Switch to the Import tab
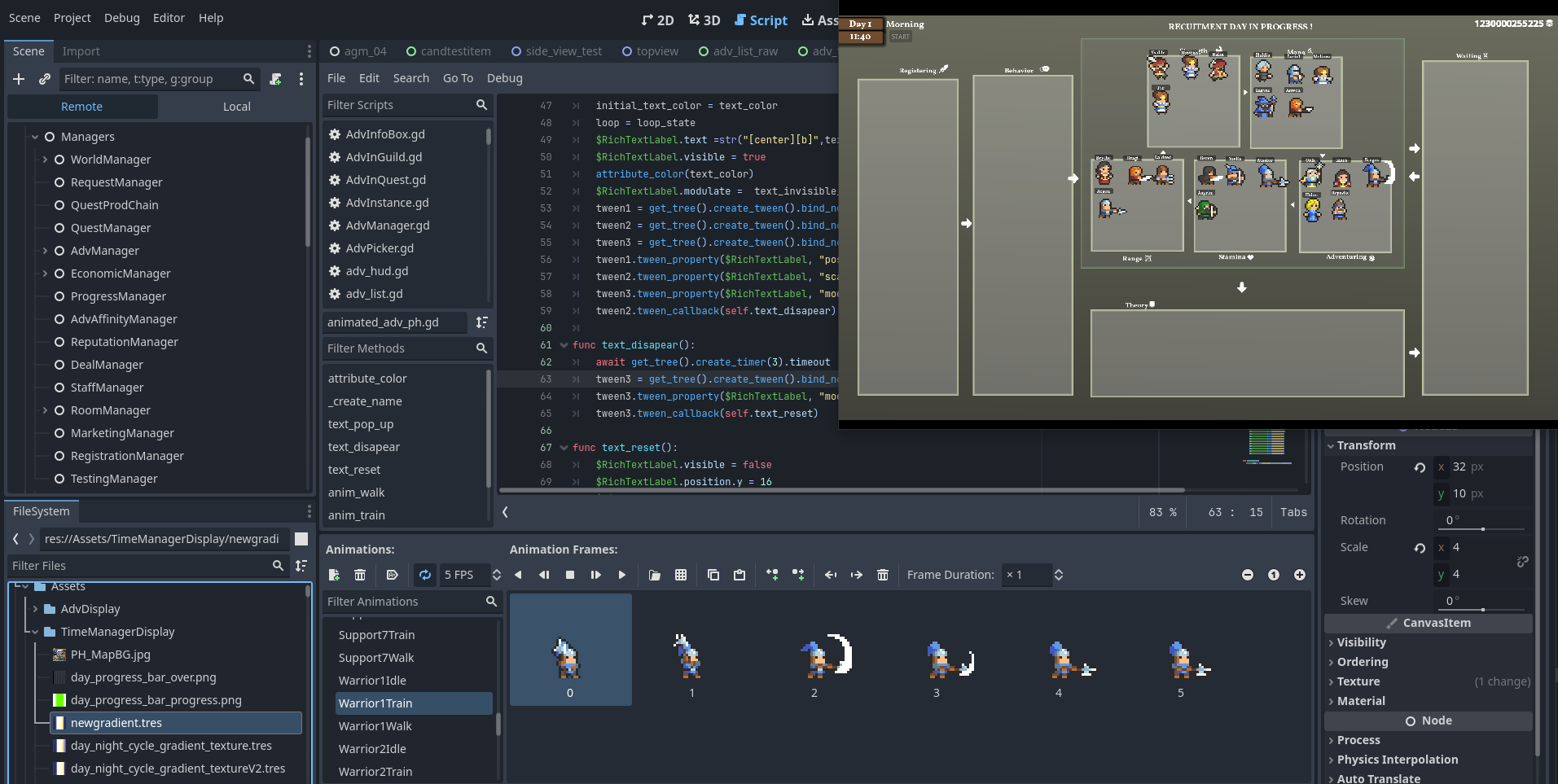 coord(81,51)
